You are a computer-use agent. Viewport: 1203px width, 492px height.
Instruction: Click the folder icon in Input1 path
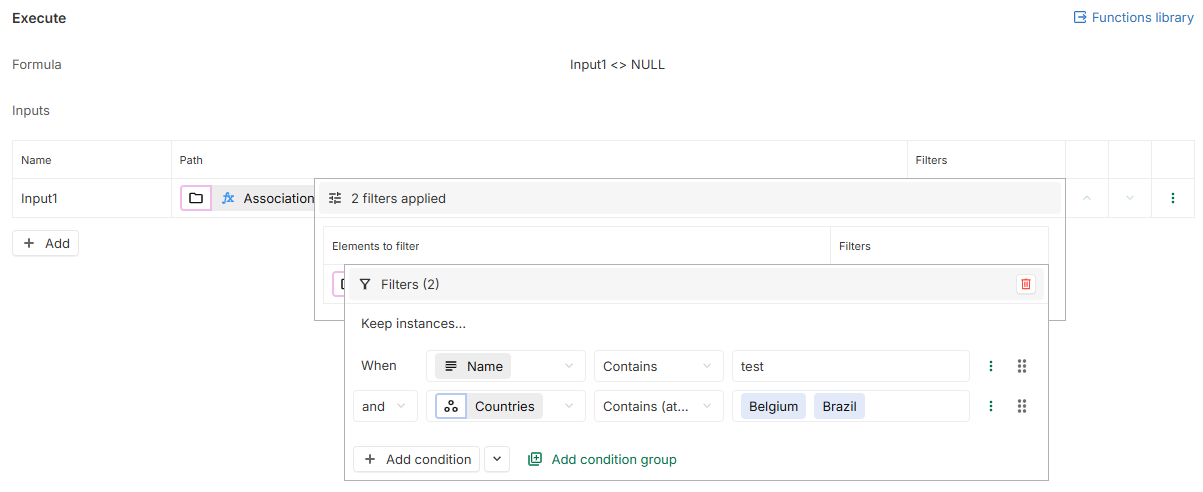pos(196,198)
